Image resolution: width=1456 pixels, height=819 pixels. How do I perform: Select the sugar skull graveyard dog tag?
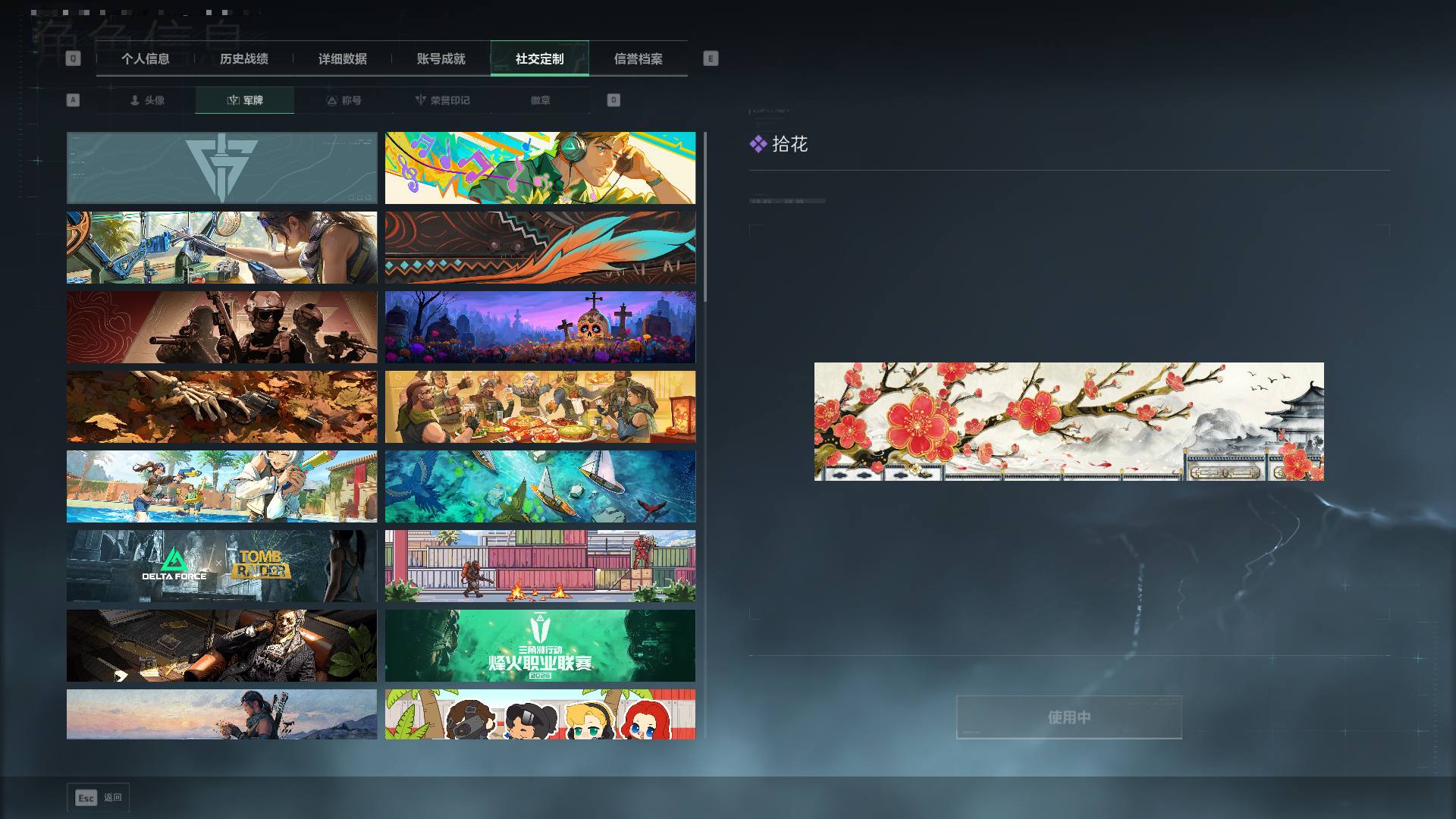[x=540, y=328]
